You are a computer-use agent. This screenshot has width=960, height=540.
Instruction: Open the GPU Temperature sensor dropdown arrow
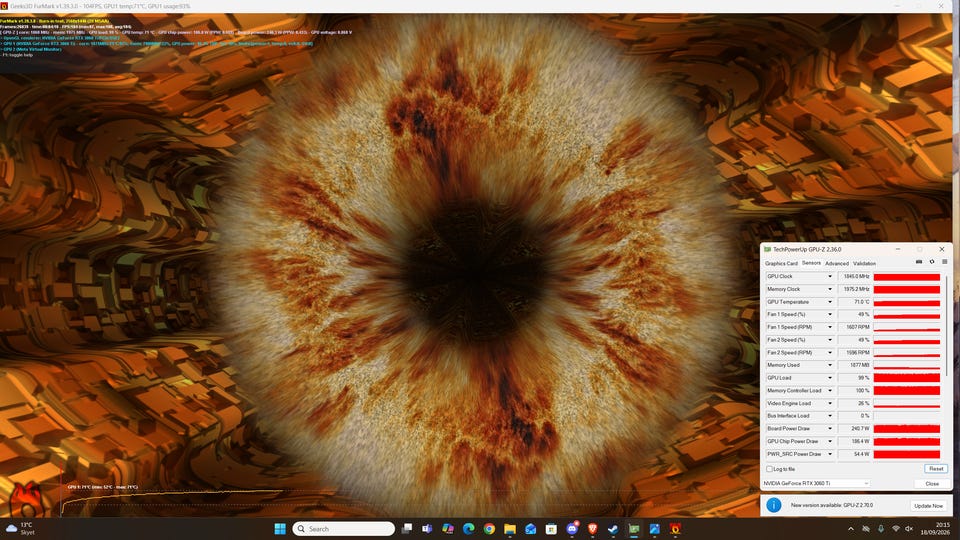point(830,302)
